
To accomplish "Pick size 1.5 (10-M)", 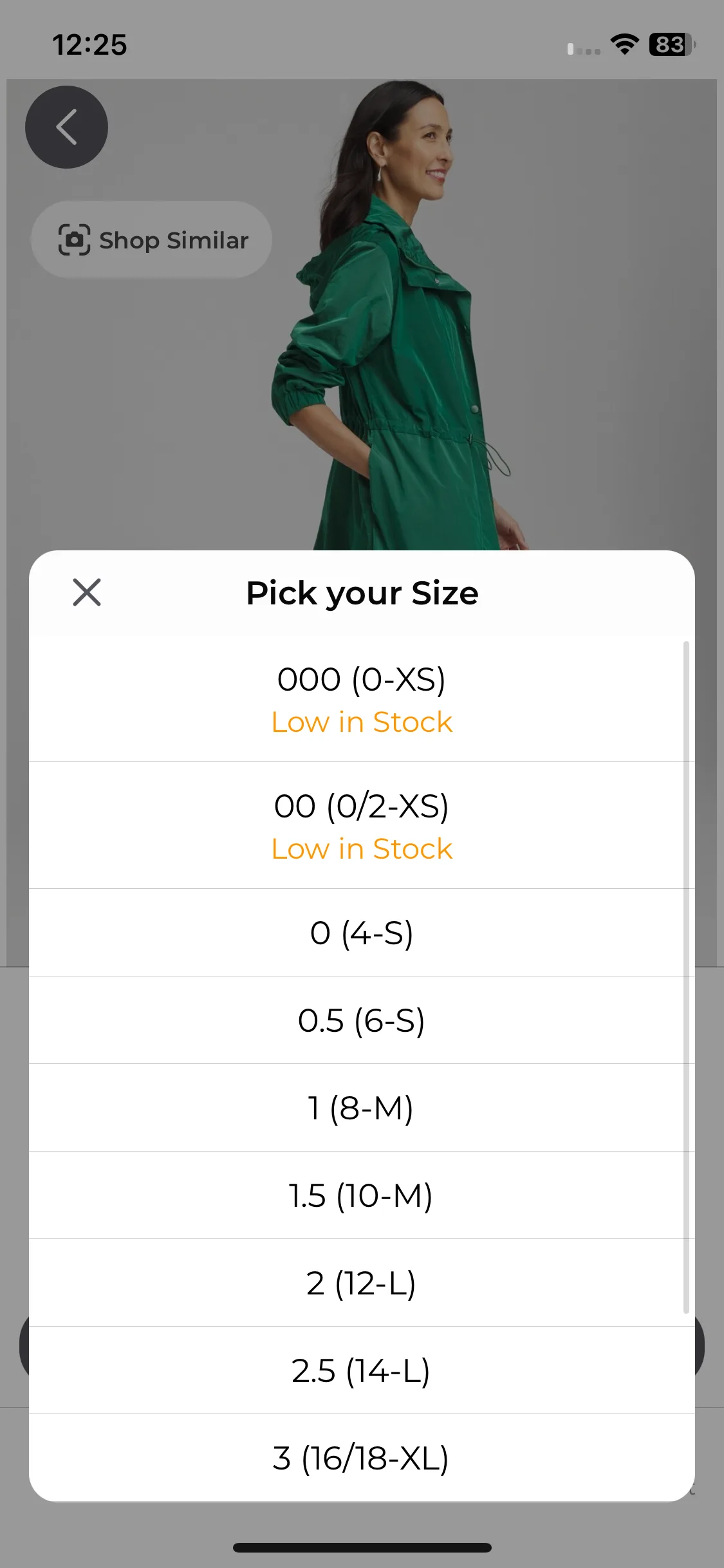I will [362, 1195].
